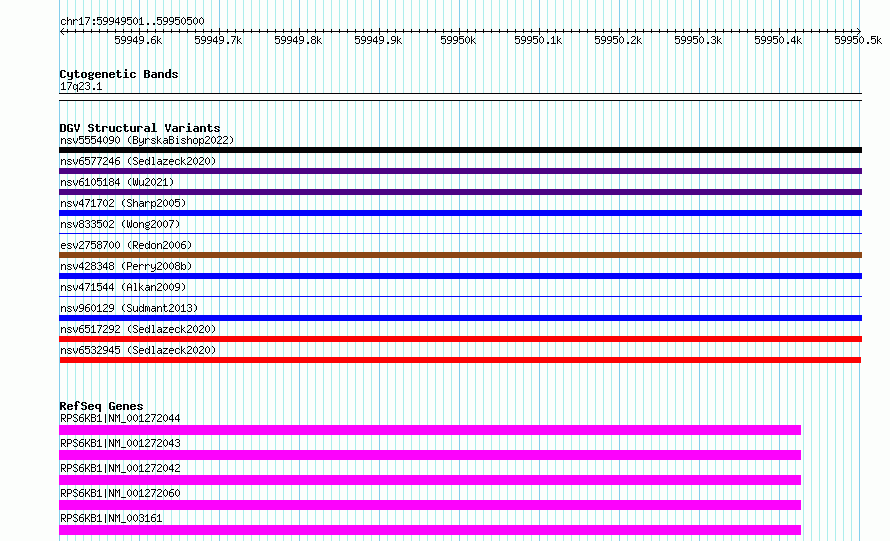Viewport: 890px width, 541px height.
Task: Click the 59950k ruler mark
Action: (458, 40)
